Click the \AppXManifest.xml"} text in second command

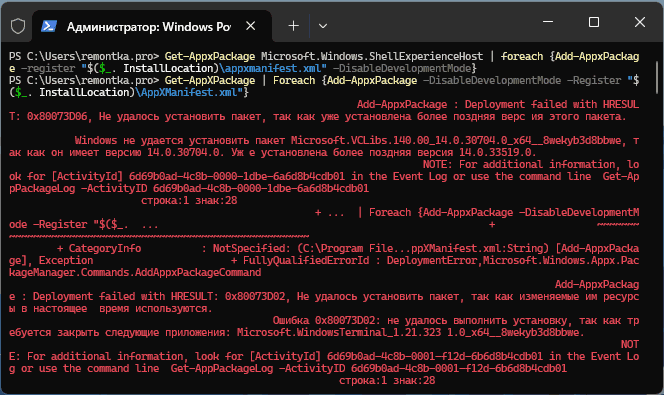192,92
